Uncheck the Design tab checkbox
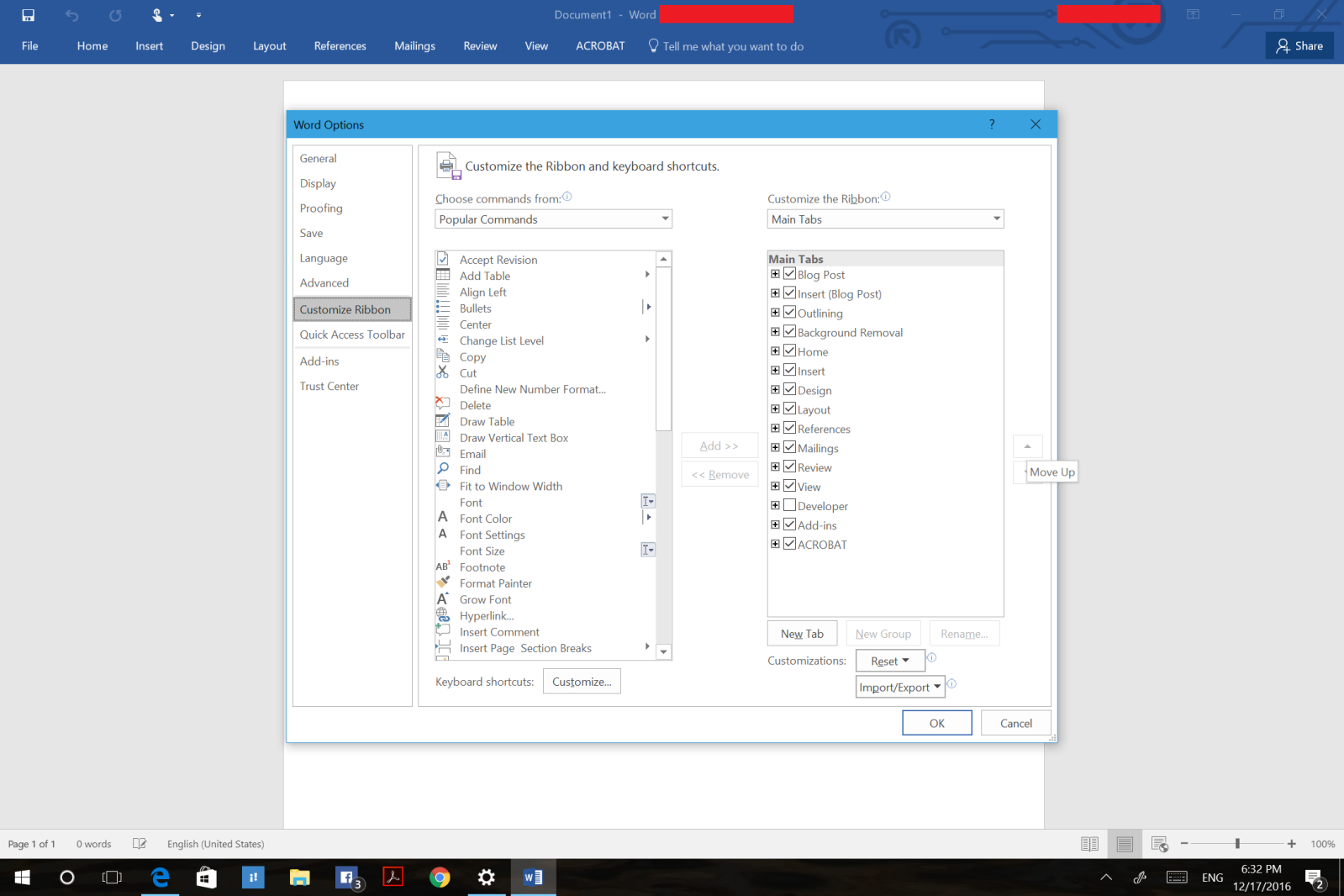This screenshot has height=896, width=1344. [789, 390]
